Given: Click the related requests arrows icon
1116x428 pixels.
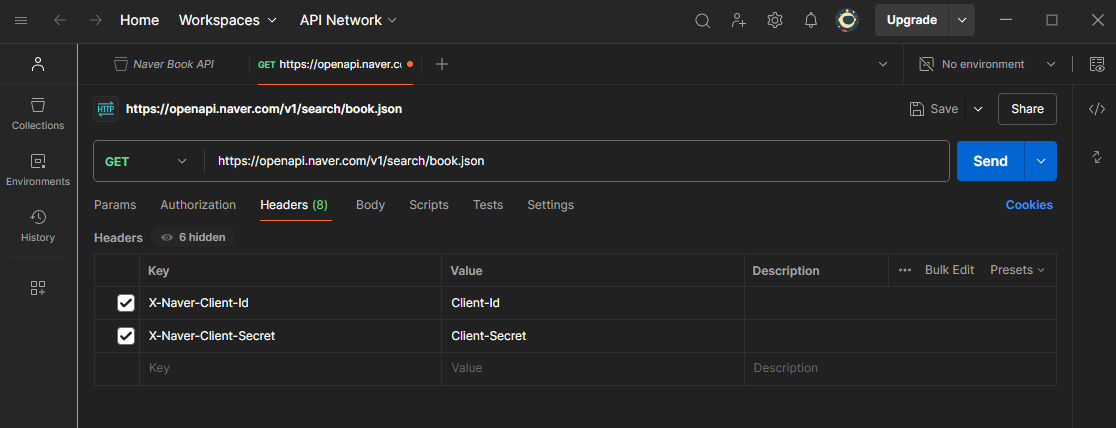Looking at the screenshot, I should [x=1097, y=157].
